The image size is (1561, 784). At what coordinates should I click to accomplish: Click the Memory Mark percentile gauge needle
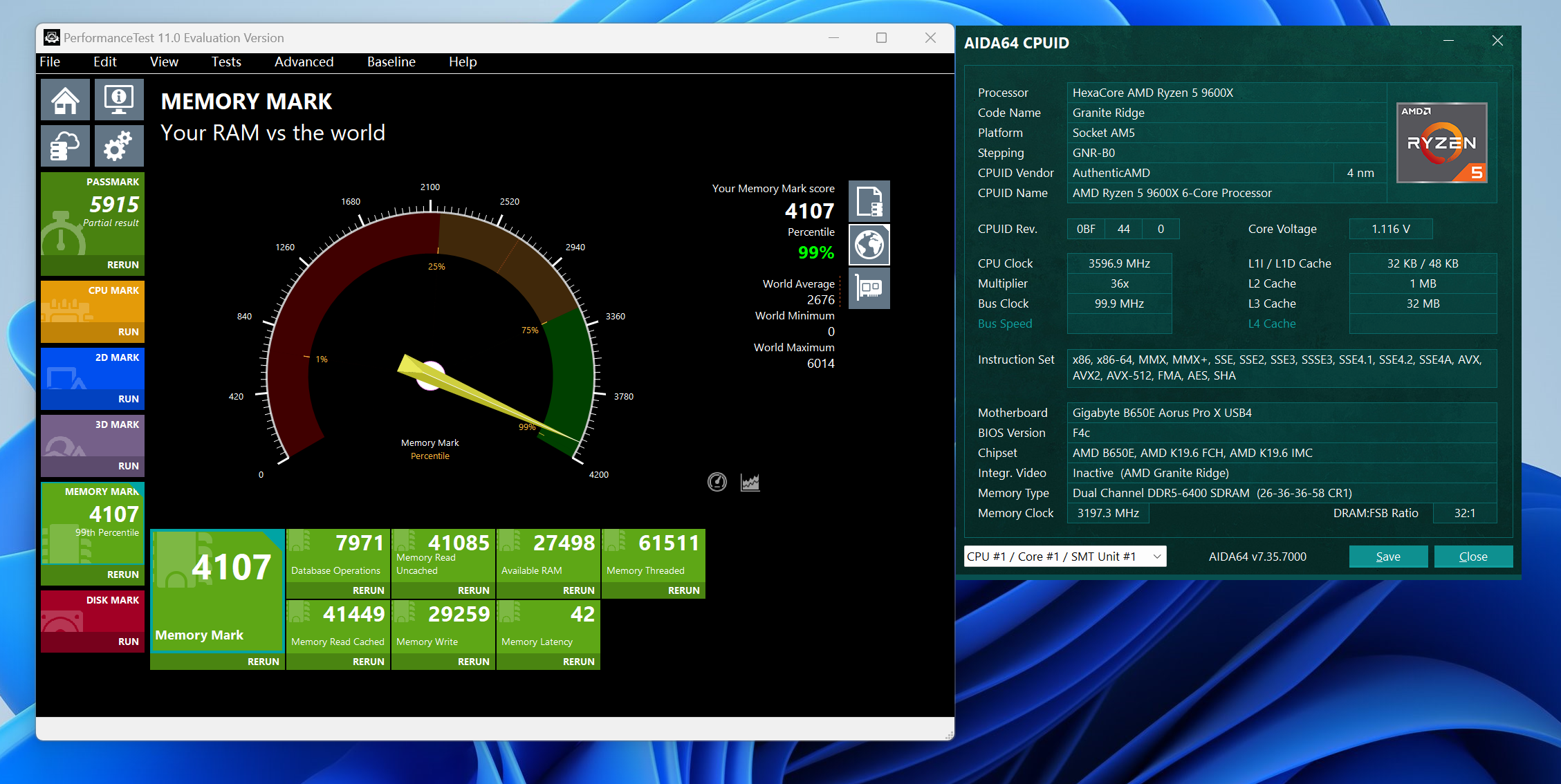coord(488,399)
